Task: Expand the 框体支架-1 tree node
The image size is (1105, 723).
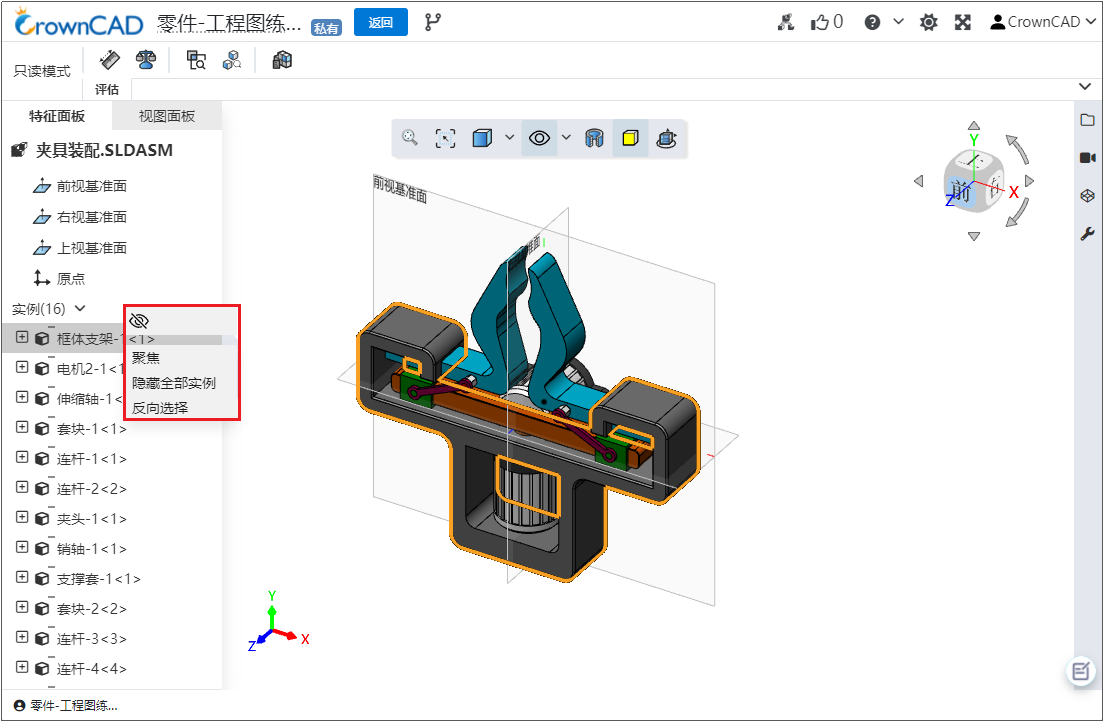Action: (x=22, y=337)
